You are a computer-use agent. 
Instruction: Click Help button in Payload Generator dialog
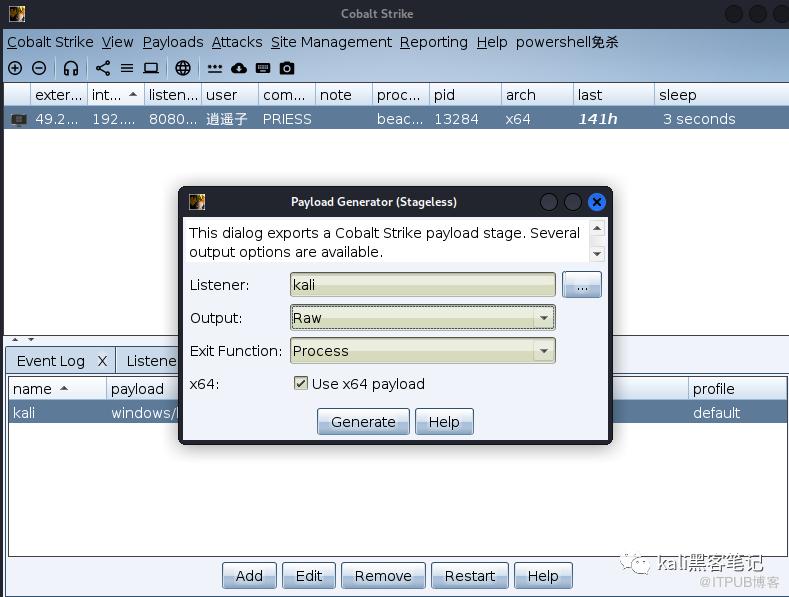tap(444, 421)
